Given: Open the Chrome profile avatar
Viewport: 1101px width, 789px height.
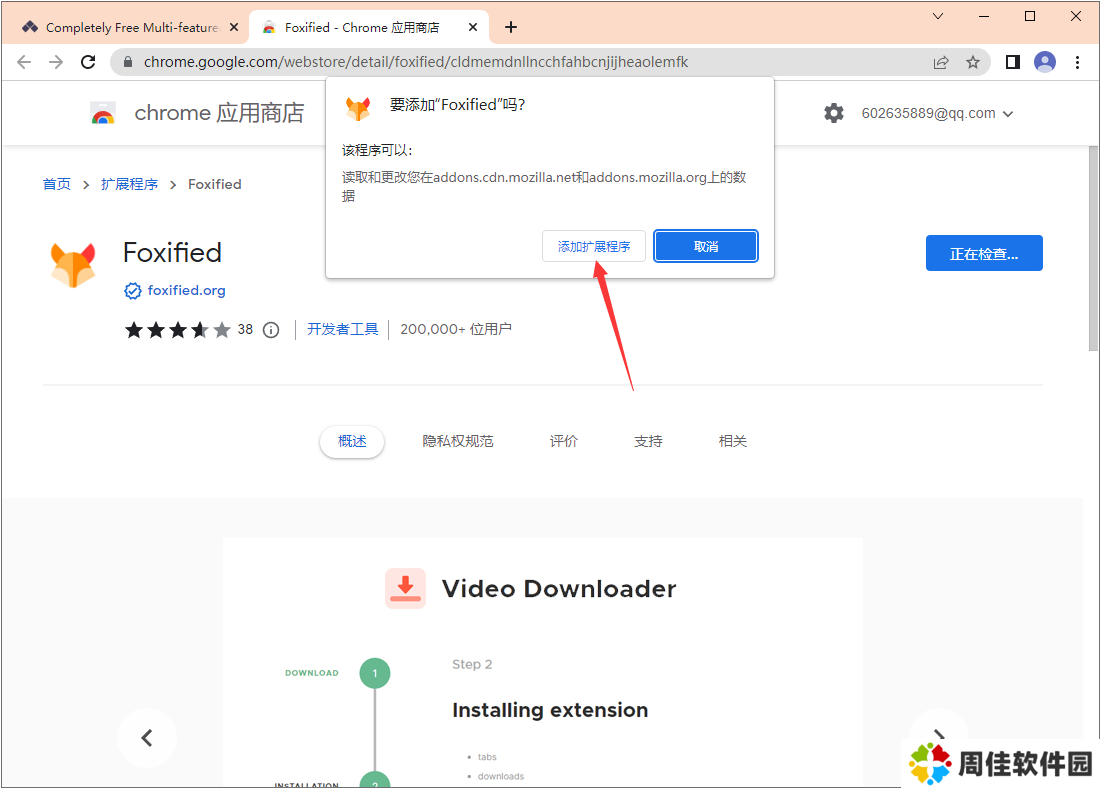Looking at the screenshot, I should 1045,62.
